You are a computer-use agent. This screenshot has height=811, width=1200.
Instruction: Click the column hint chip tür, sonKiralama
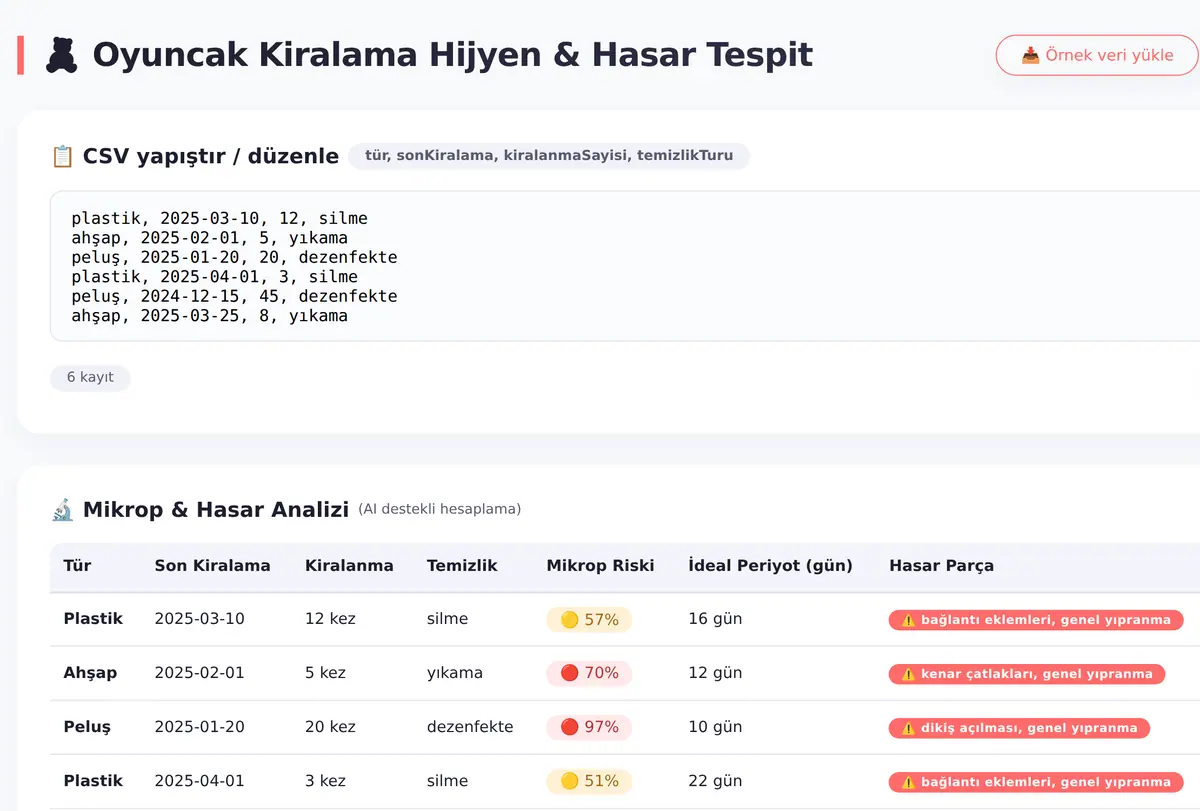[x=549, y=156]
